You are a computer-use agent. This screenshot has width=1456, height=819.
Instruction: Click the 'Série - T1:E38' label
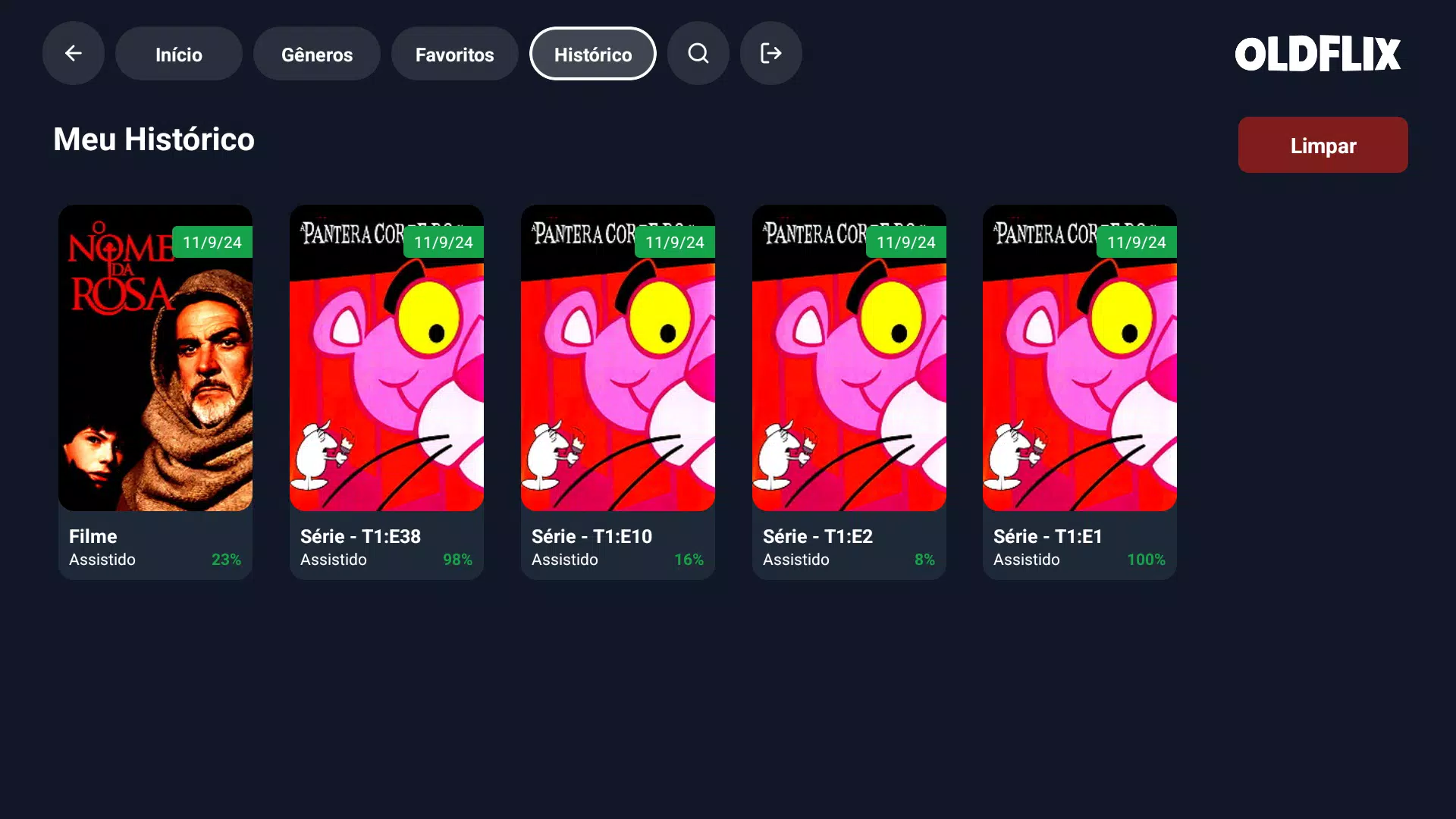(x=360, y=536)
